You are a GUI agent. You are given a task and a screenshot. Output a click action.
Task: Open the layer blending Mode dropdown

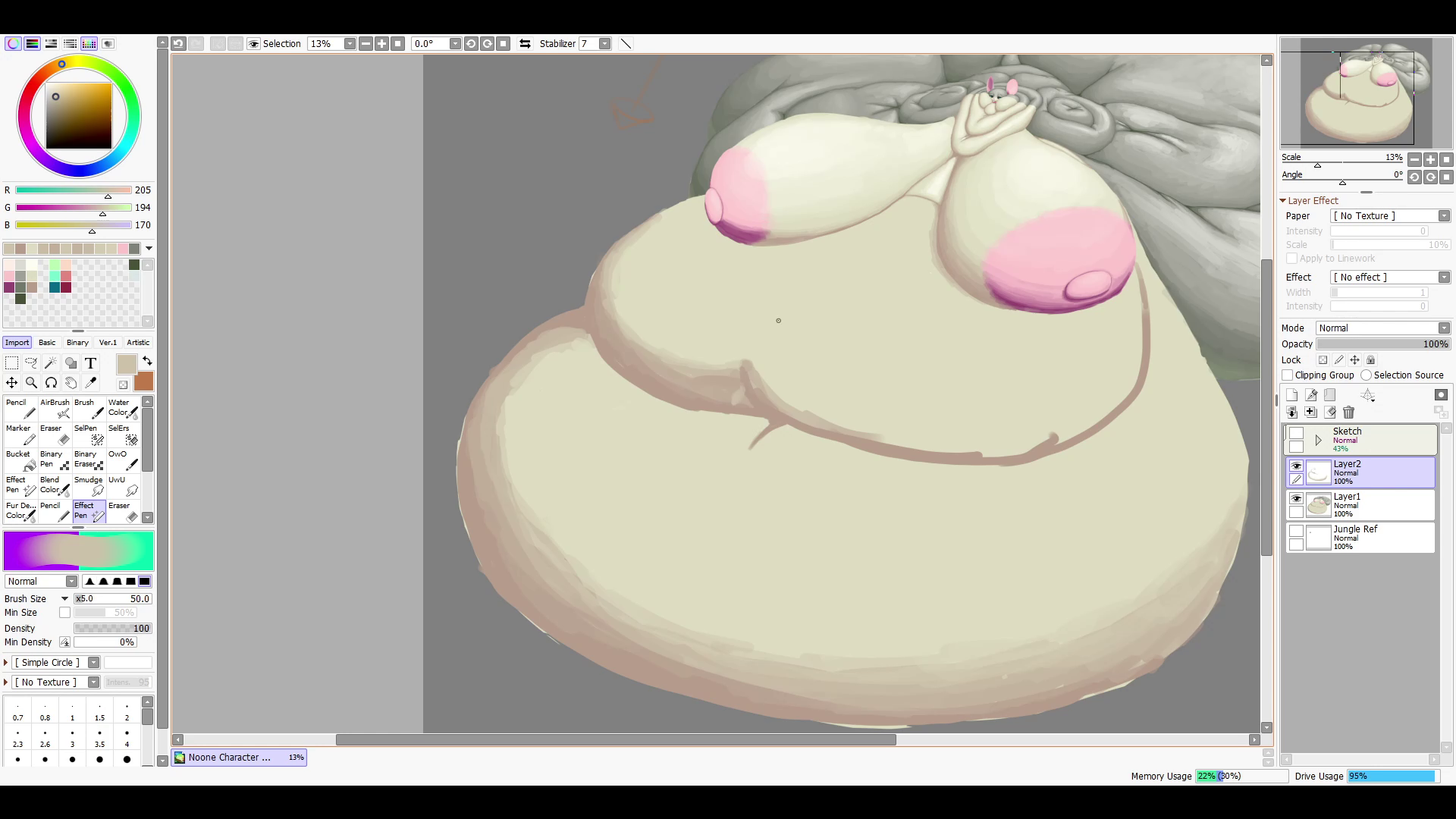click(1382, 328)
